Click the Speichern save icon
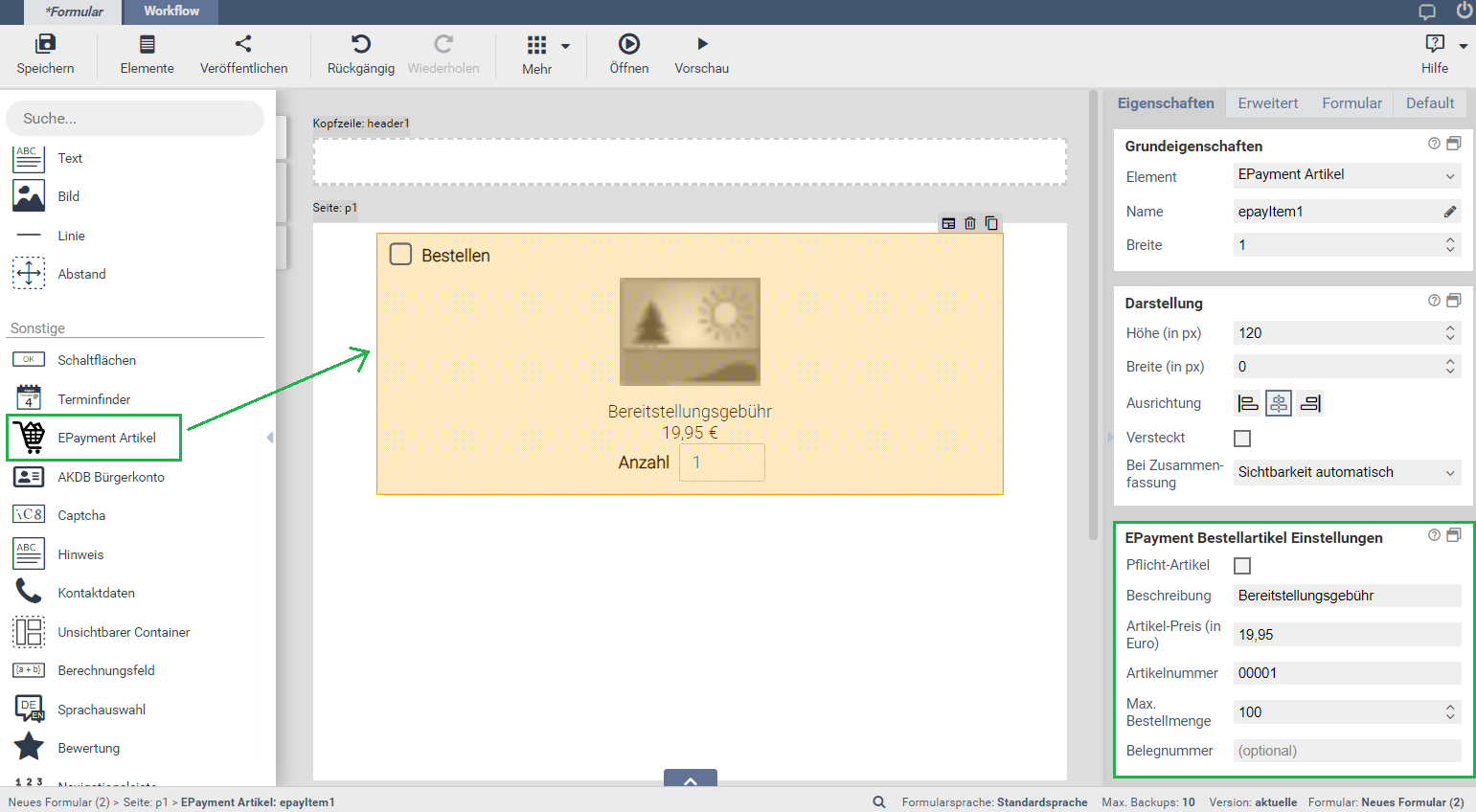Image resolution: width=1476 pixels, height=812 pixels. coord(45,44)
